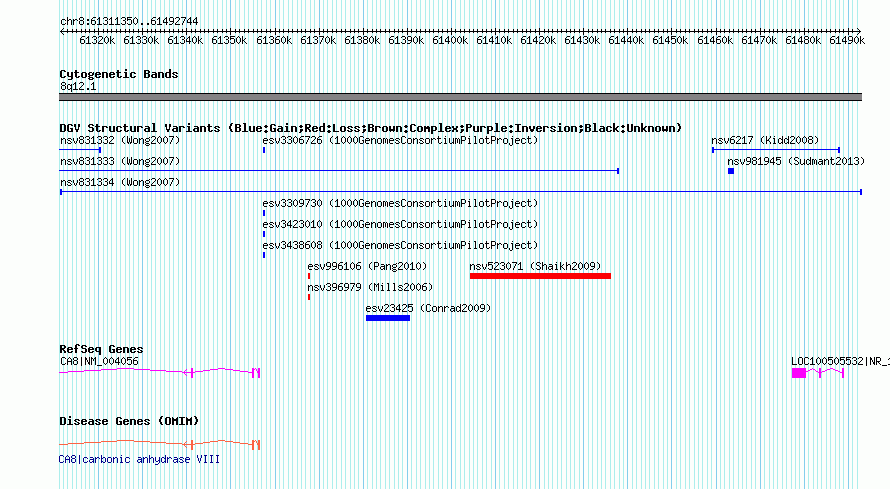Select the magenta CA8 gene track
Image resolution: width=890 pixels, height=489 pixels.
(159, 372)
